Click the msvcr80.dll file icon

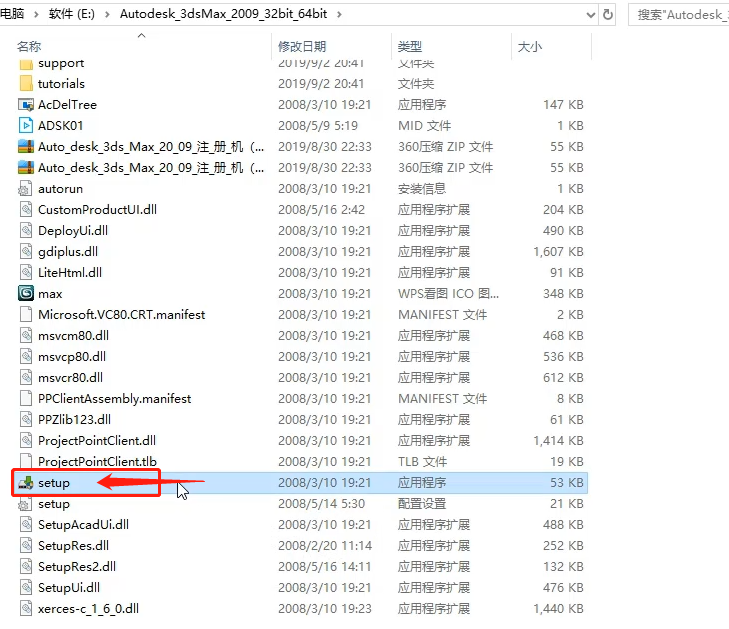pyautogui.click(x=26, y=377)
